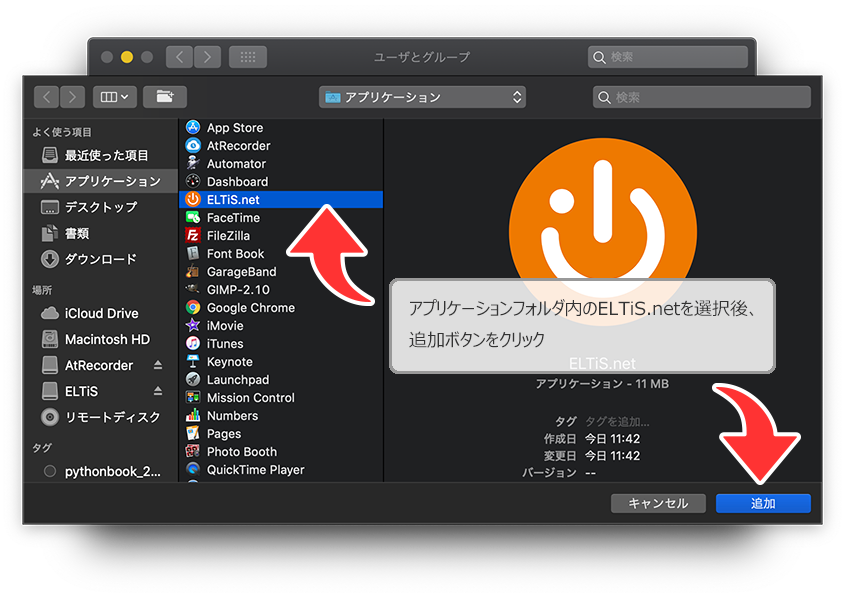The height and width of the screenshot is (598, 845).
Task: Click the GIMP-2.10 app icon
Action: [193, 289]
